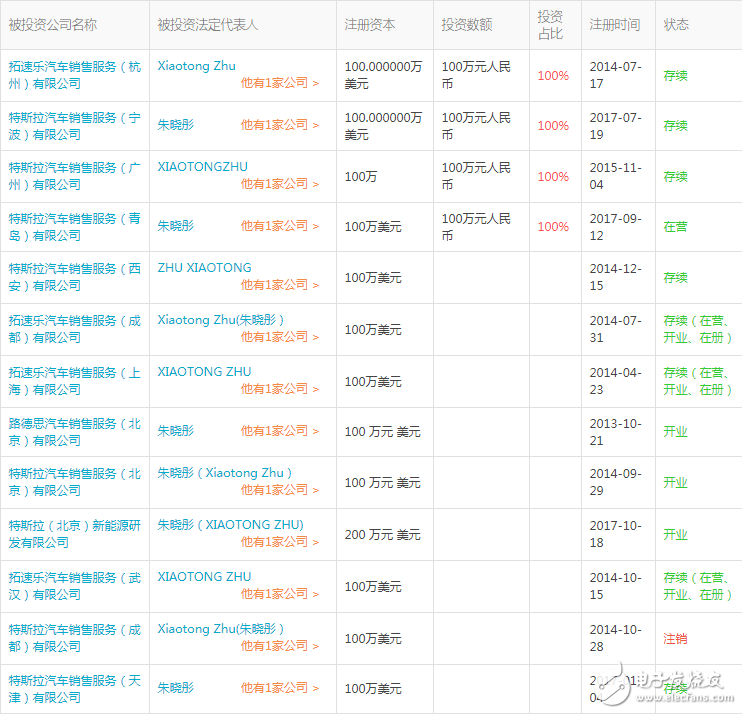Open 特斯拉汽车销售服务(青岛)有限公司 company link
742x714 pixels.
(75, 227)
